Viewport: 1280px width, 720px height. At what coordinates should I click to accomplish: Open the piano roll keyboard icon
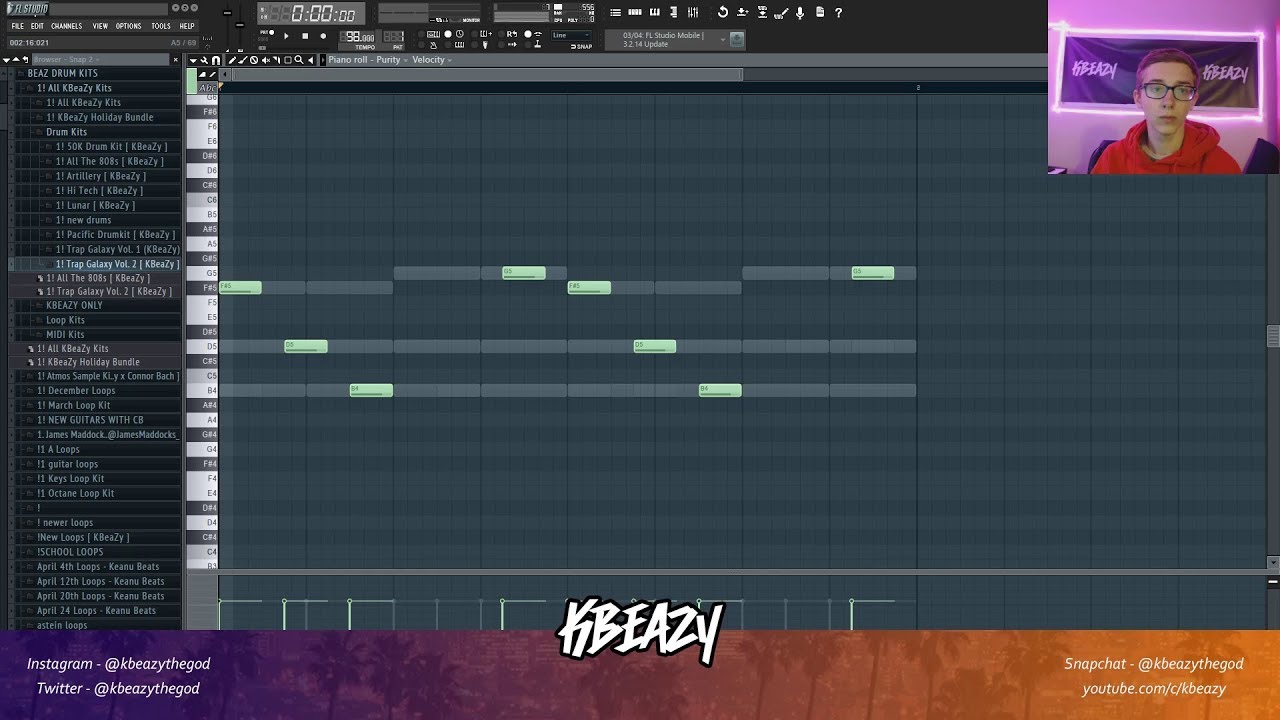tap(654, 12)
